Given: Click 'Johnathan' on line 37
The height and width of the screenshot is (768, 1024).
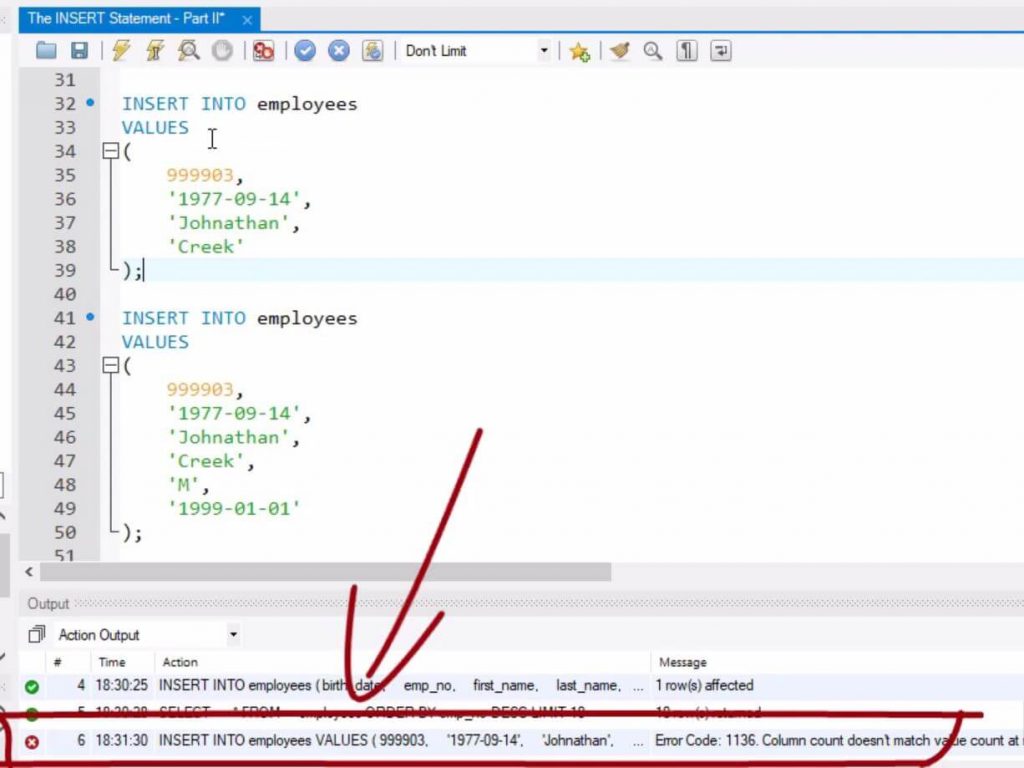Looking at the screenshot, I should 228,223.
